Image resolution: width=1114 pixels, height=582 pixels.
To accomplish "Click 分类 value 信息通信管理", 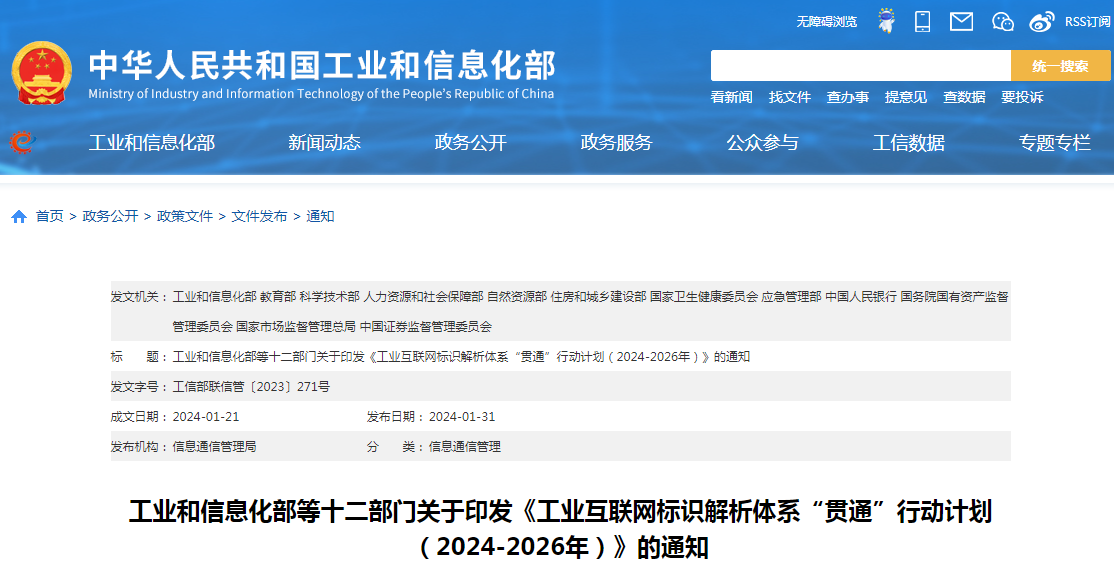I will [x=465, y=446].
